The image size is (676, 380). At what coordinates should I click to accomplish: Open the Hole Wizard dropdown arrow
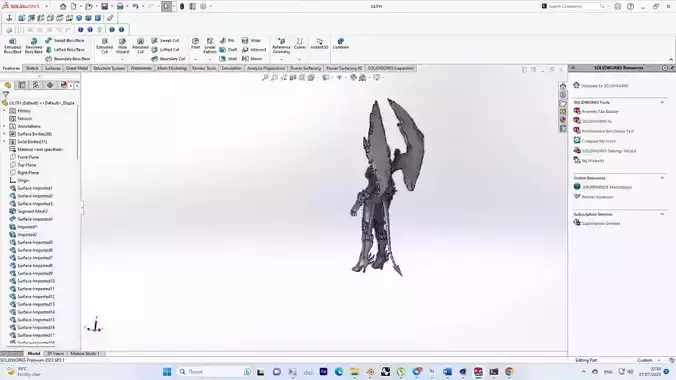tap(122, 59)
